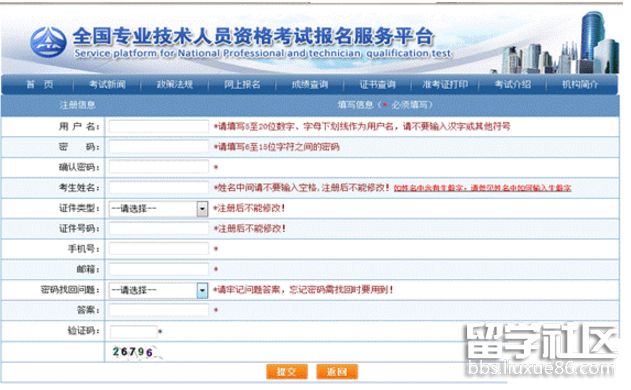Open the 准考证打印 navigation item
631x390 pixels.
445,85
